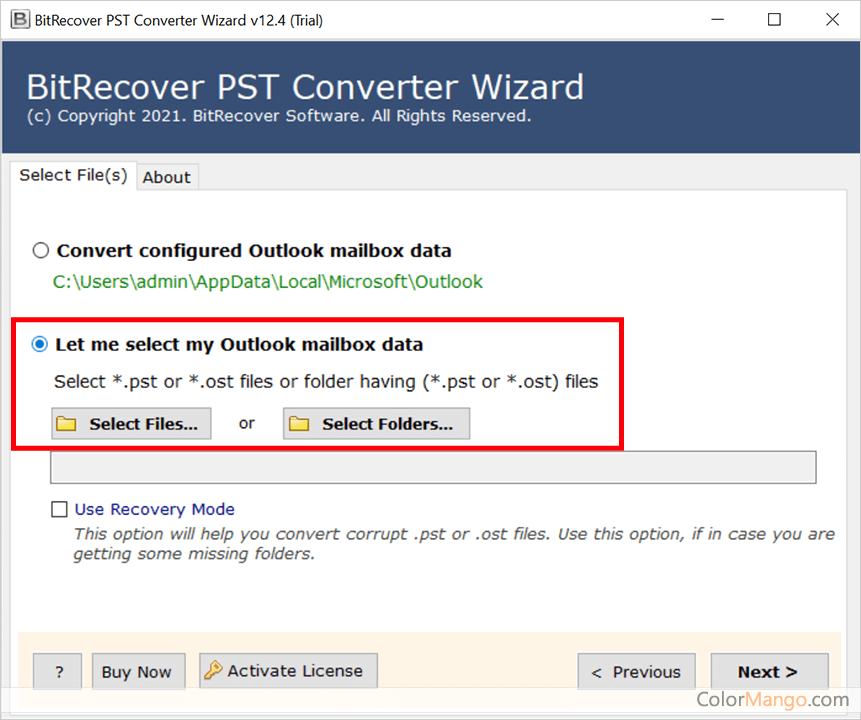
Task: Close the PST Converter Wizard window
Action: [832, 20]
